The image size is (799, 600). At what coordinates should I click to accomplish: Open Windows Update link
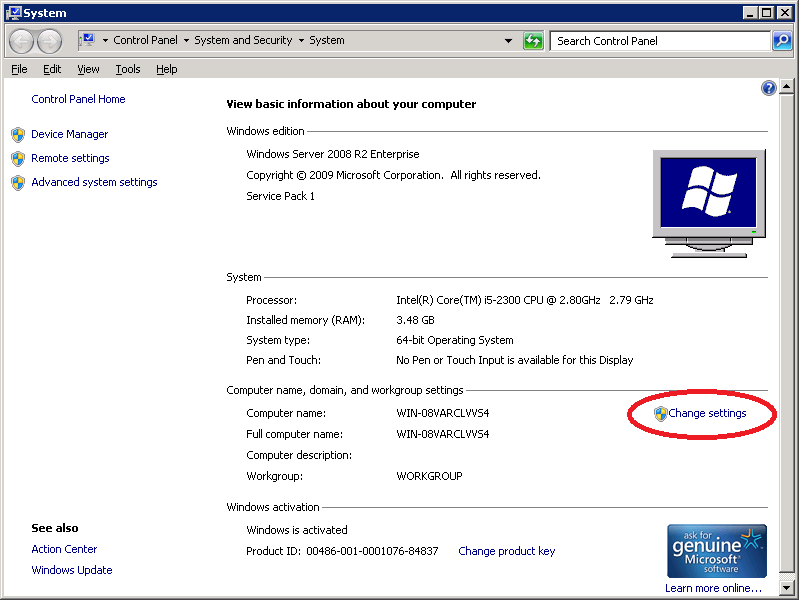72,570
